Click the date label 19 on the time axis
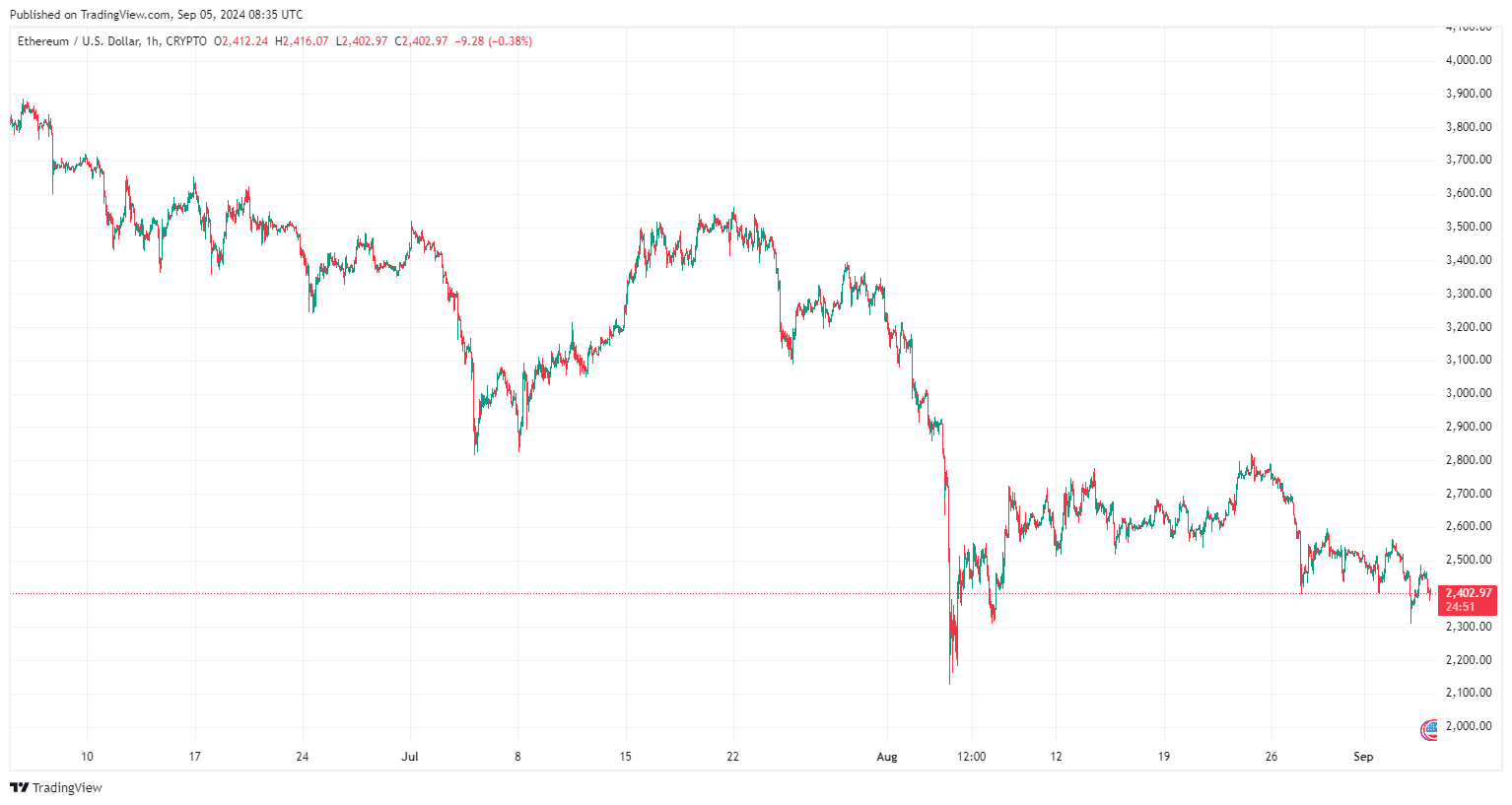 [1164, 757]
